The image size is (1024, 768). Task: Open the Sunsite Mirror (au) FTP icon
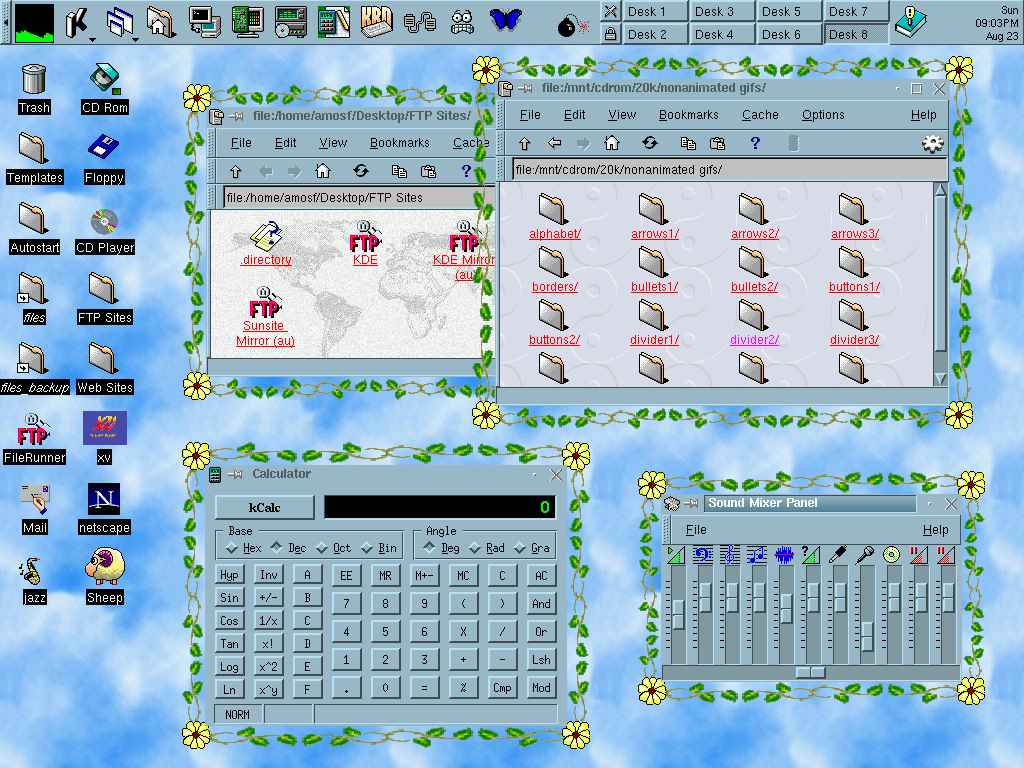click(x=265, y=305)
